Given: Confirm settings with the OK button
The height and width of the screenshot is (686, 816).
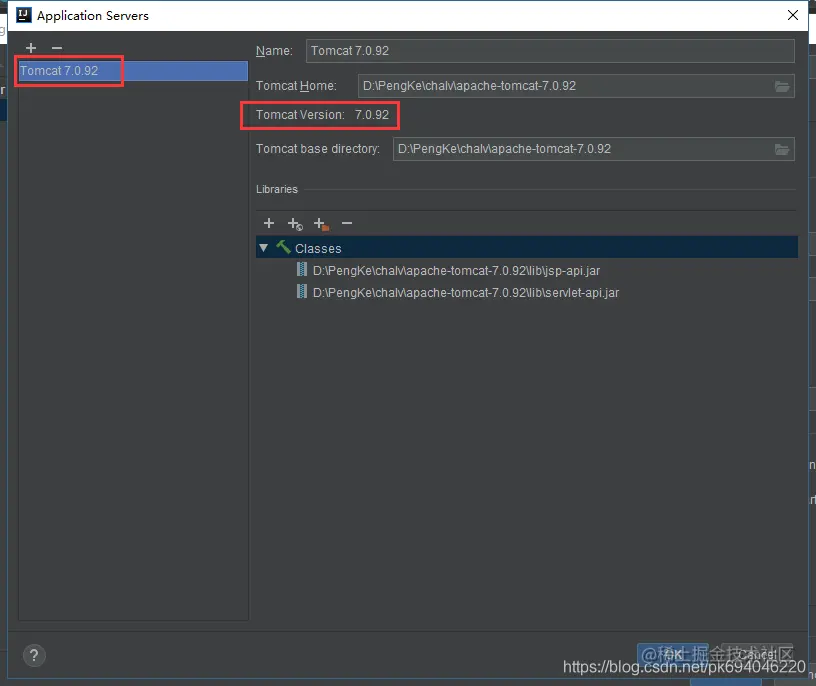Looking at the screenshot, I should tap(672, 653).
